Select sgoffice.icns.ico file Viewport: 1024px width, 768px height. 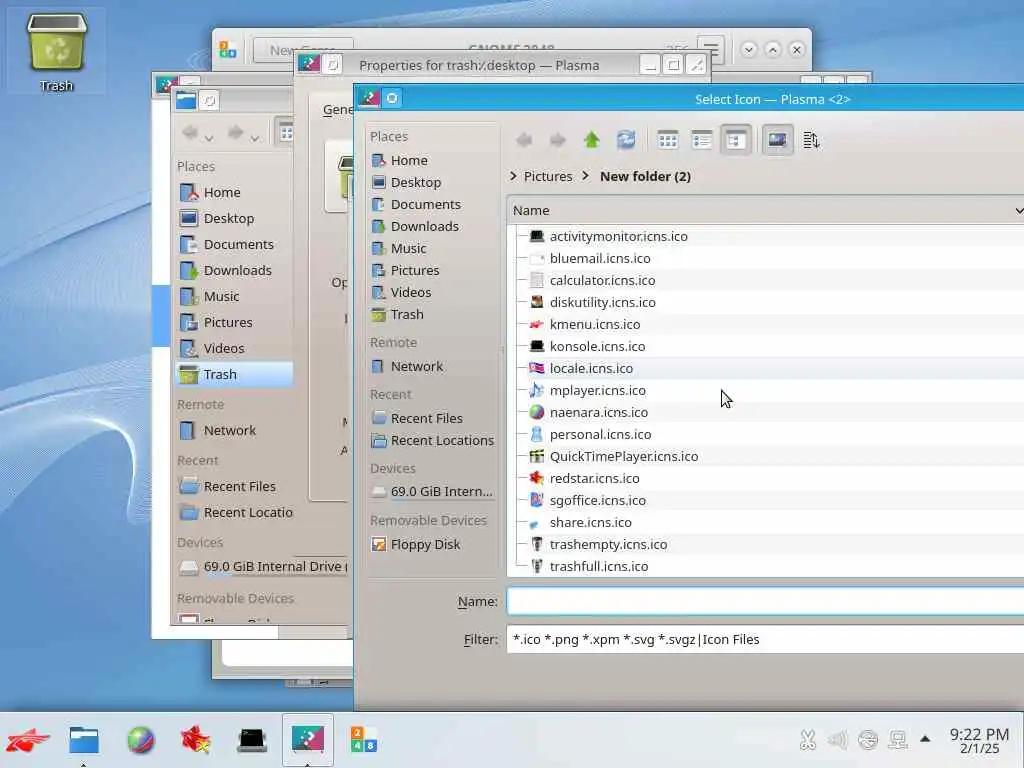pyautogui.click(x=598, y=500)
